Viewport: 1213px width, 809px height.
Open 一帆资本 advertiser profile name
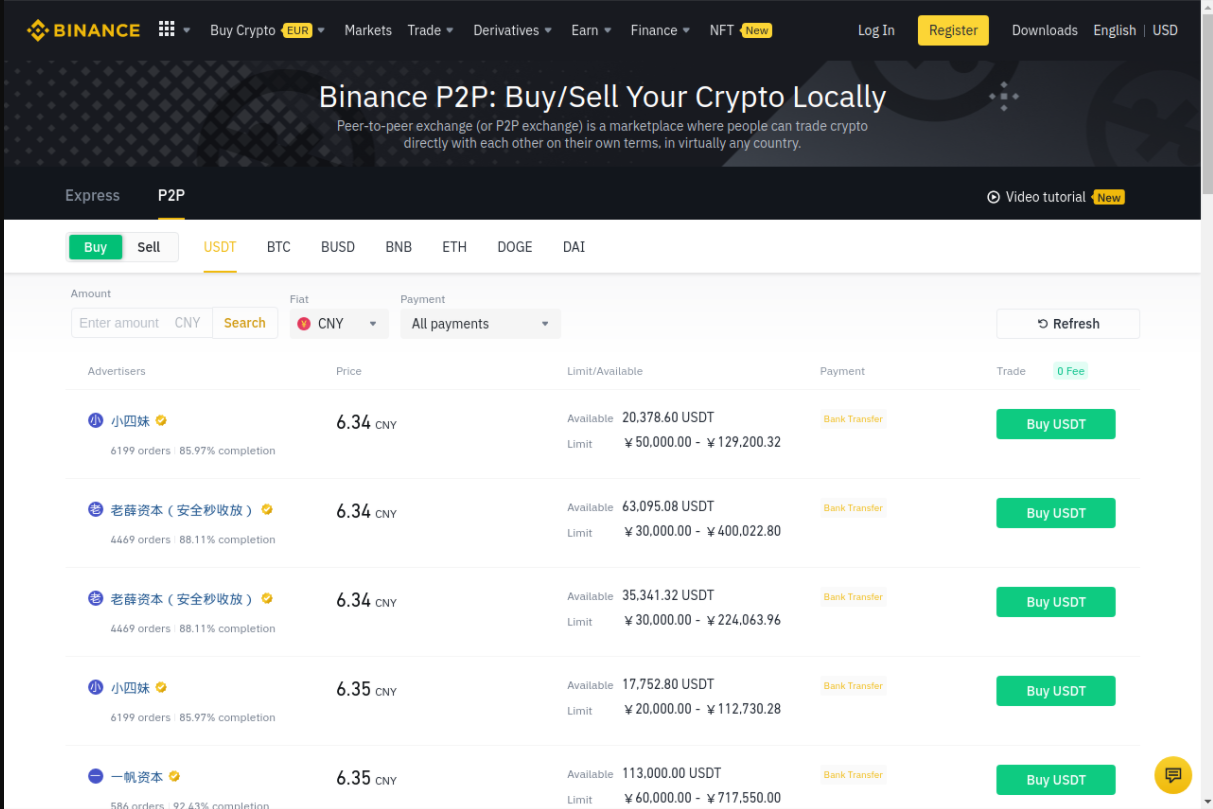tap(137, 777)
